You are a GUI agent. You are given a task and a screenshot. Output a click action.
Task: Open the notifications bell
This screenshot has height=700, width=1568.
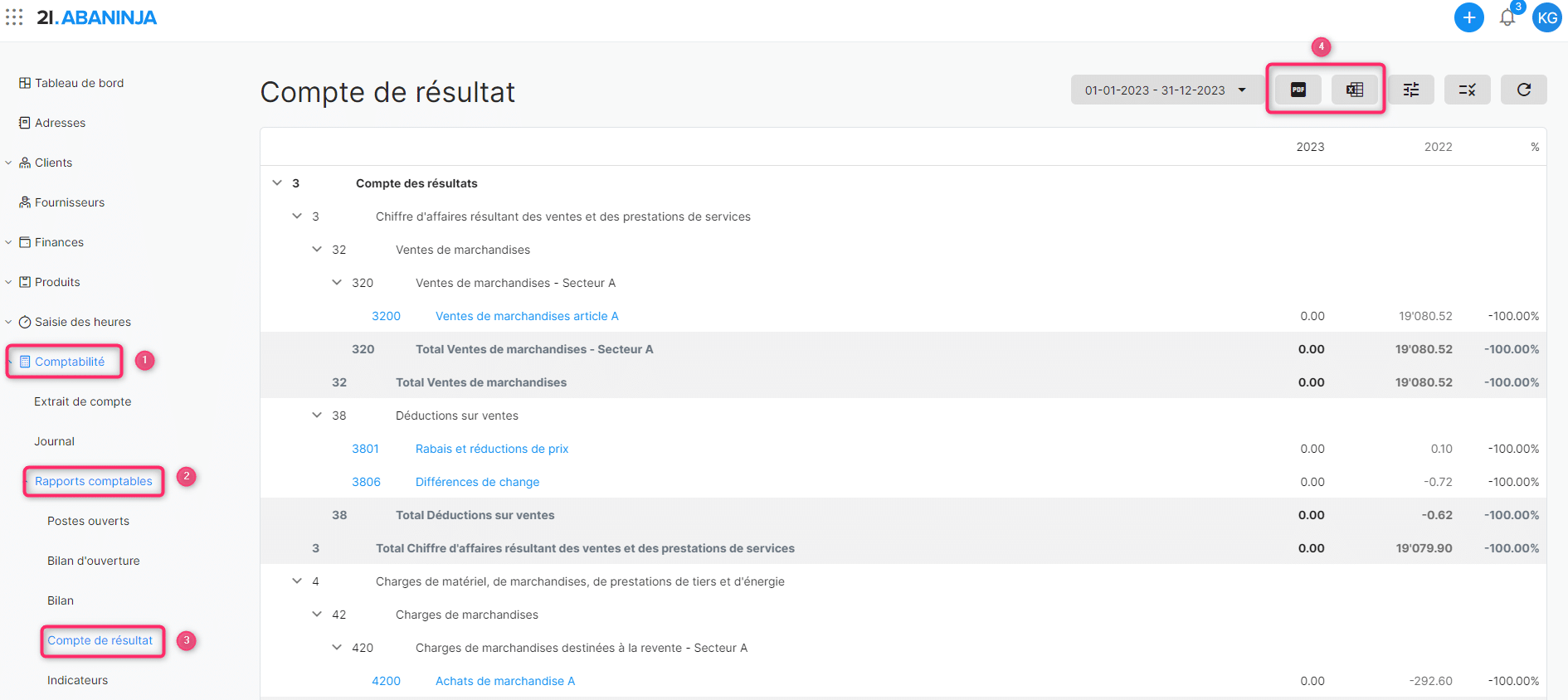point(1507,17)
